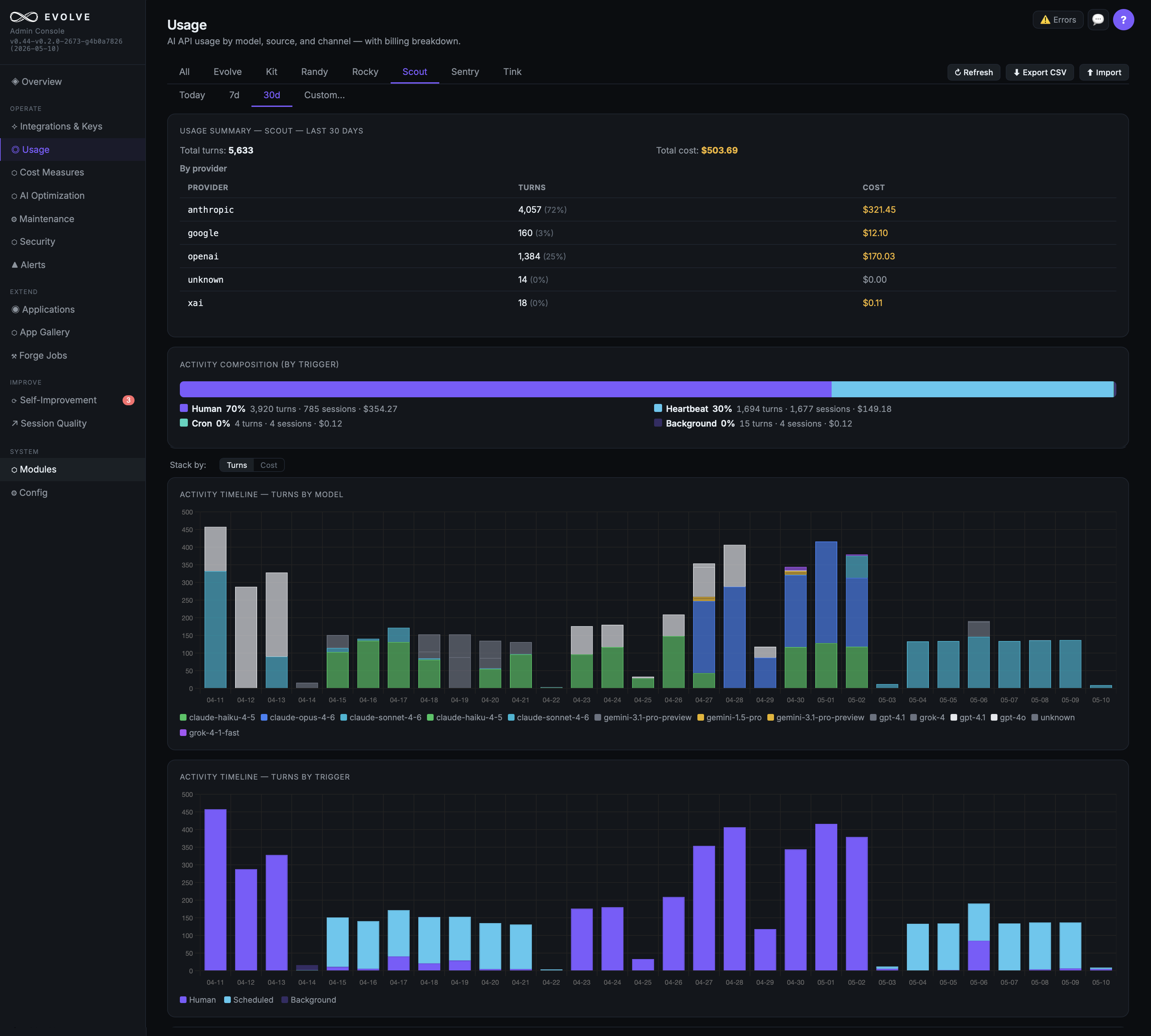Click the $170.03 cost value
This screenshot has width=1151, height=1036.
878,256
